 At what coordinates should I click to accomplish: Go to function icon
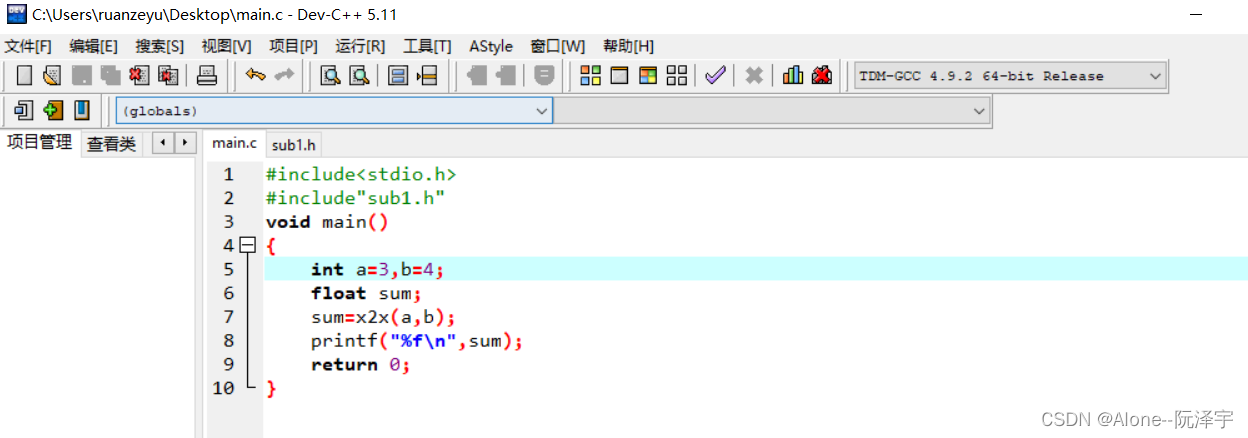(398, 76)
